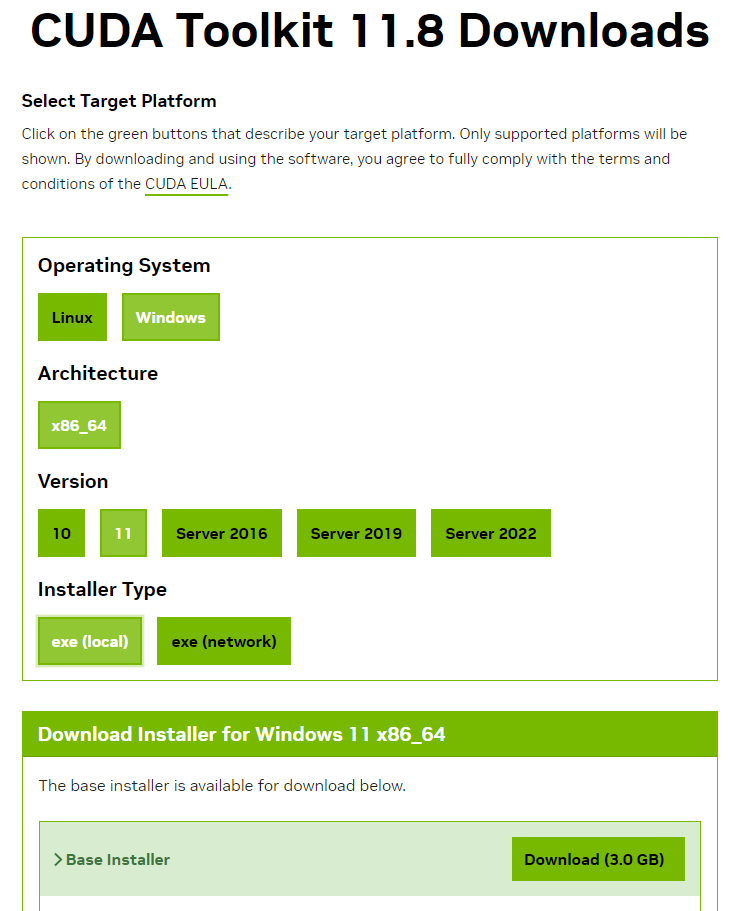Choose version 10 of Windows
744x911 pixels.
click(61, 532)
